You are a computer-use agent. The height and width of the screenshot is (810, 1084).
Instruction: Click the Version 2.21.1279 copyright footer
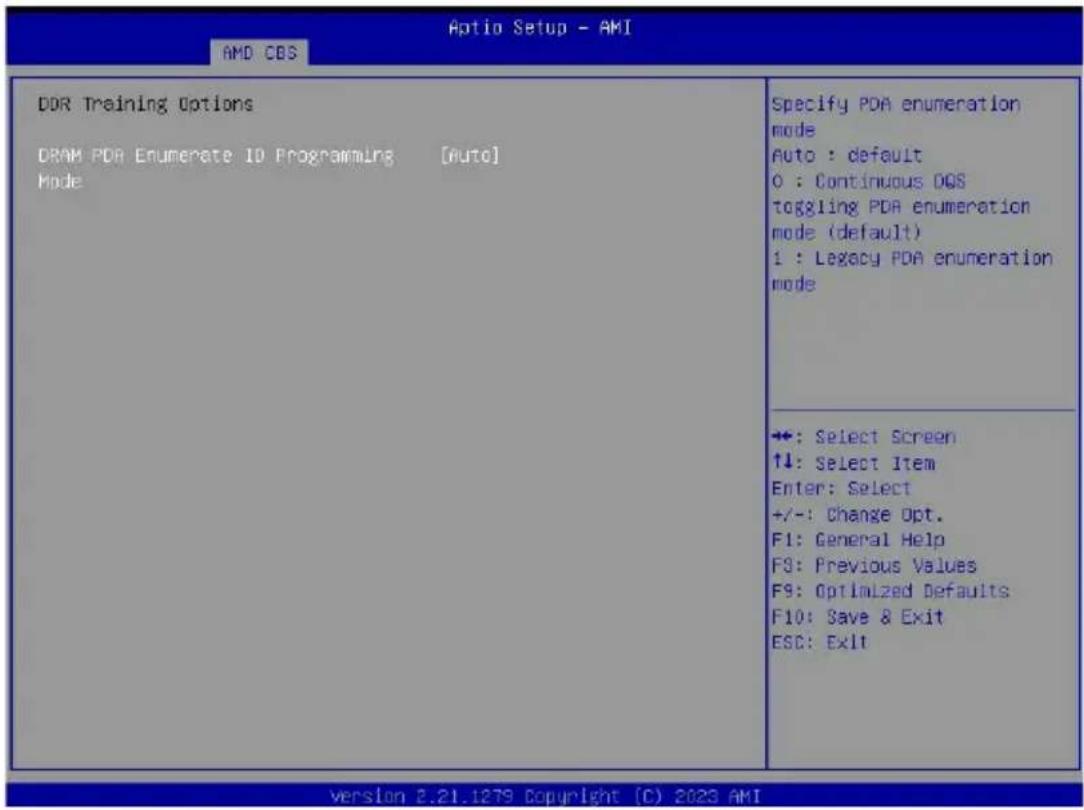point(545,795)
